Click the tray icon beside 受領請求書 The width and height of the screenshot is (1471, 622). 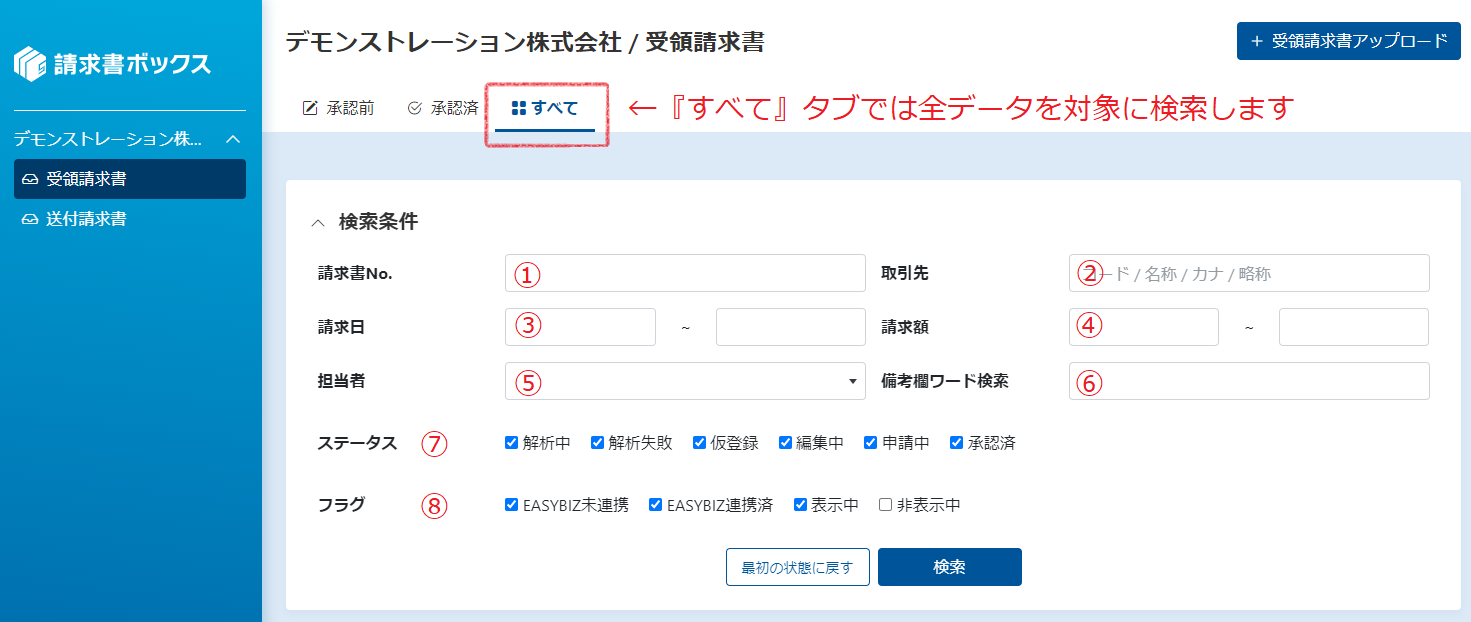[30, 180]
